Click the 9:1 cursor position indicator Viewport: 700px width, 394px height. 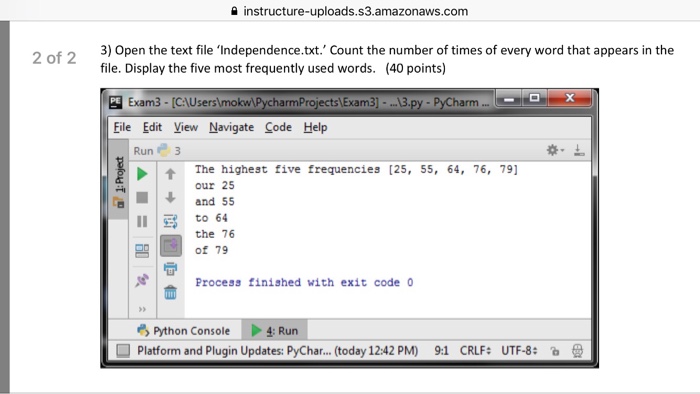(442, 351)
